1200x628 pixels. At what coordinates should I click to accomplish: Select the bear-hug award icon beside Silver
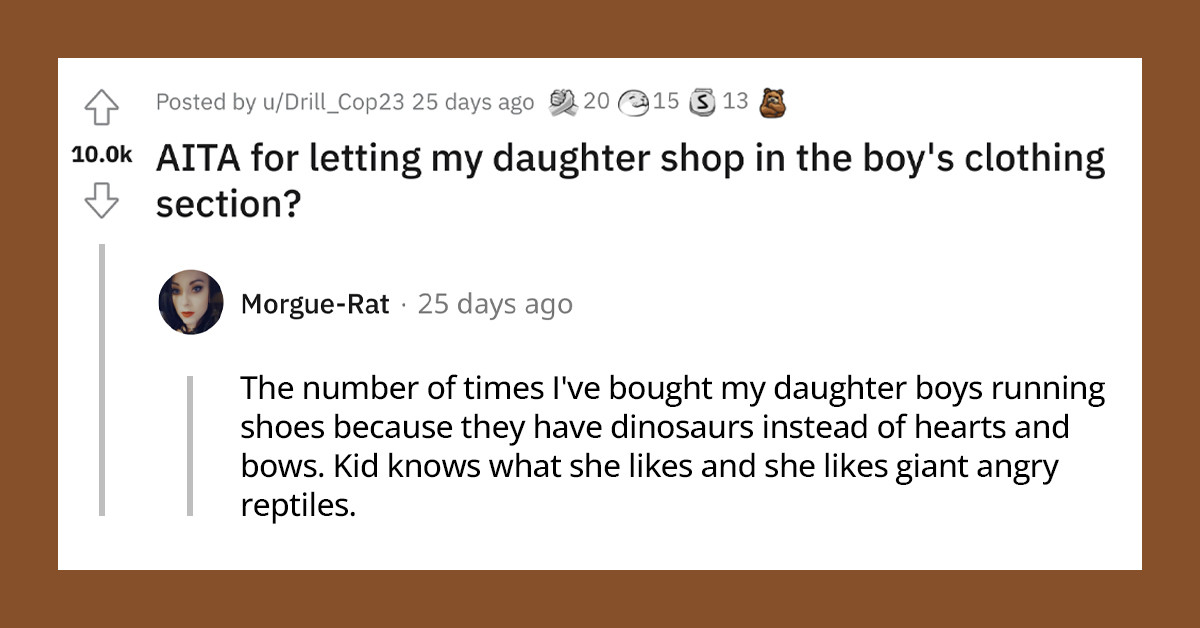774,101
